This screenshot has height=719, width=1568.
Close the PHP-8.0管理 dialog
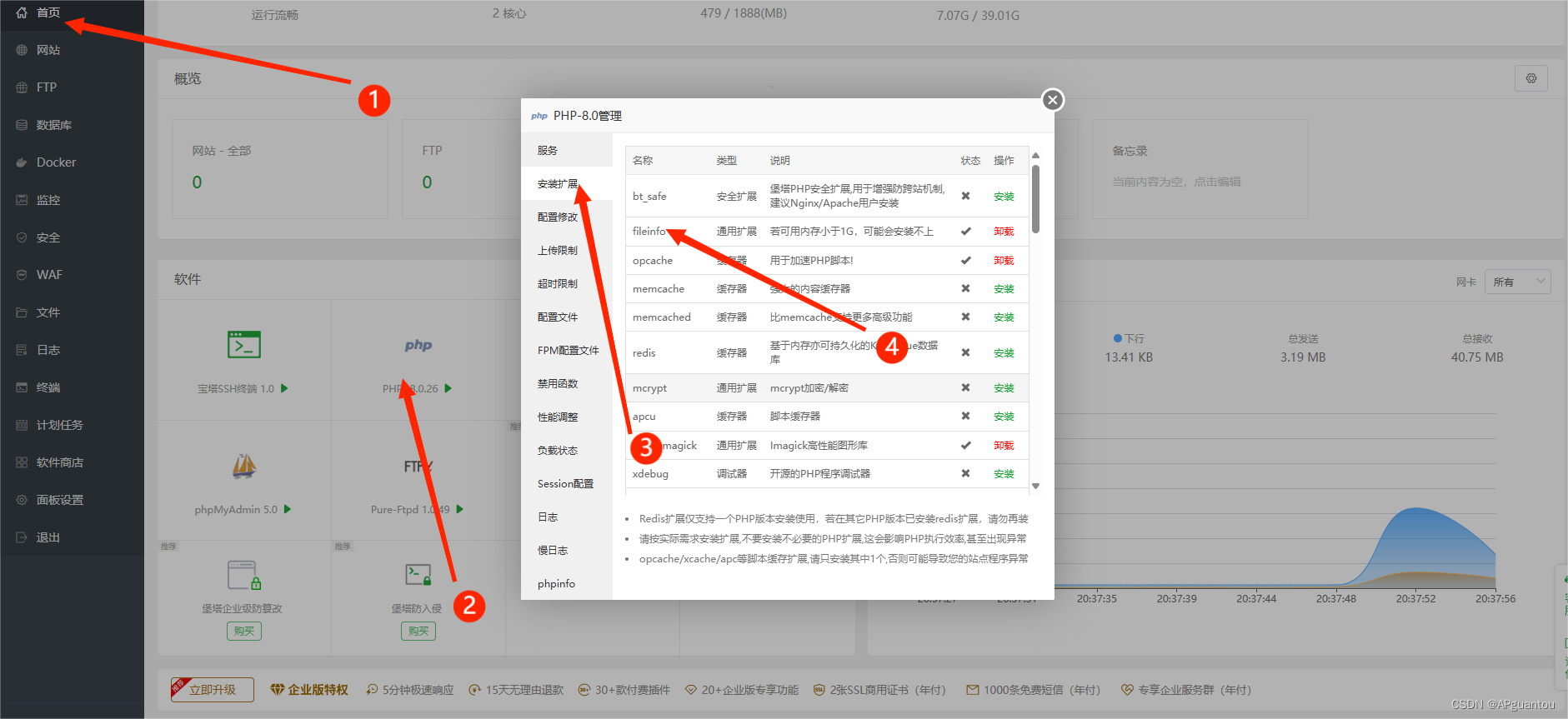[1053, 100]
